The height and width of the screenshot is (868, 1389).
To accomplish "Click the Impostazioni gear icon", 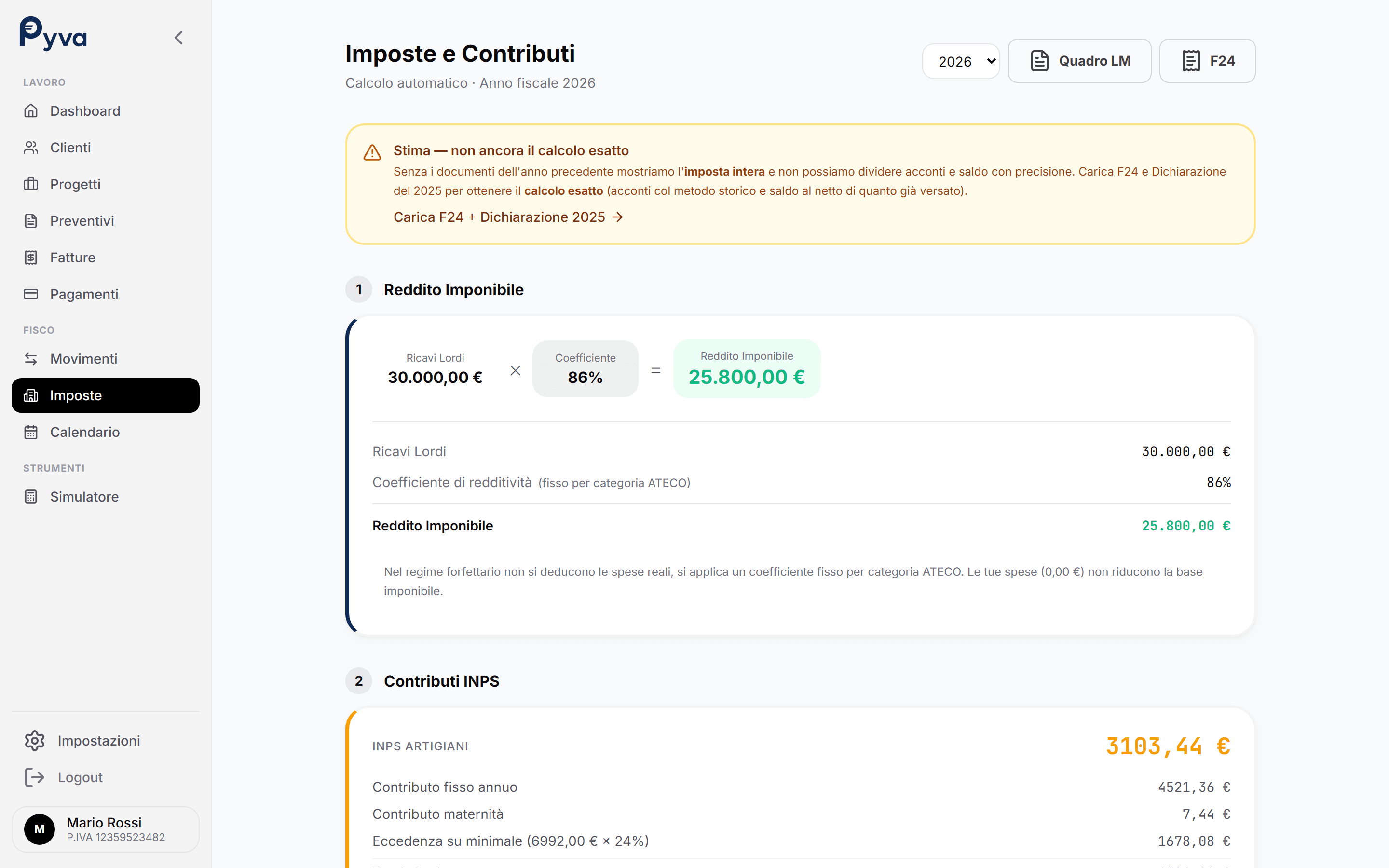I will click(34, 741).
